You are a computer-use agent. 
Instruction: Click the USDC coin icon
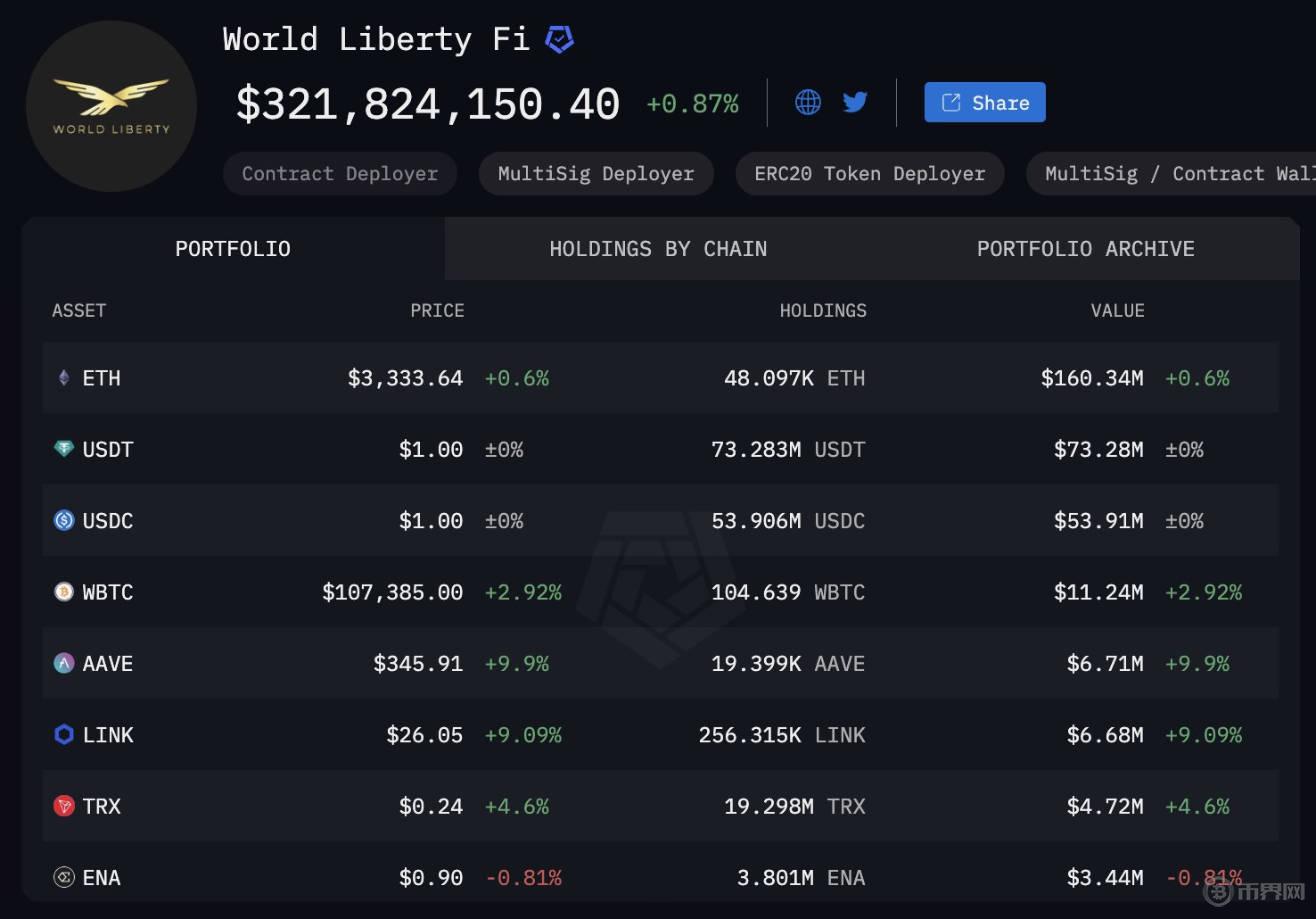click(64, 520)
